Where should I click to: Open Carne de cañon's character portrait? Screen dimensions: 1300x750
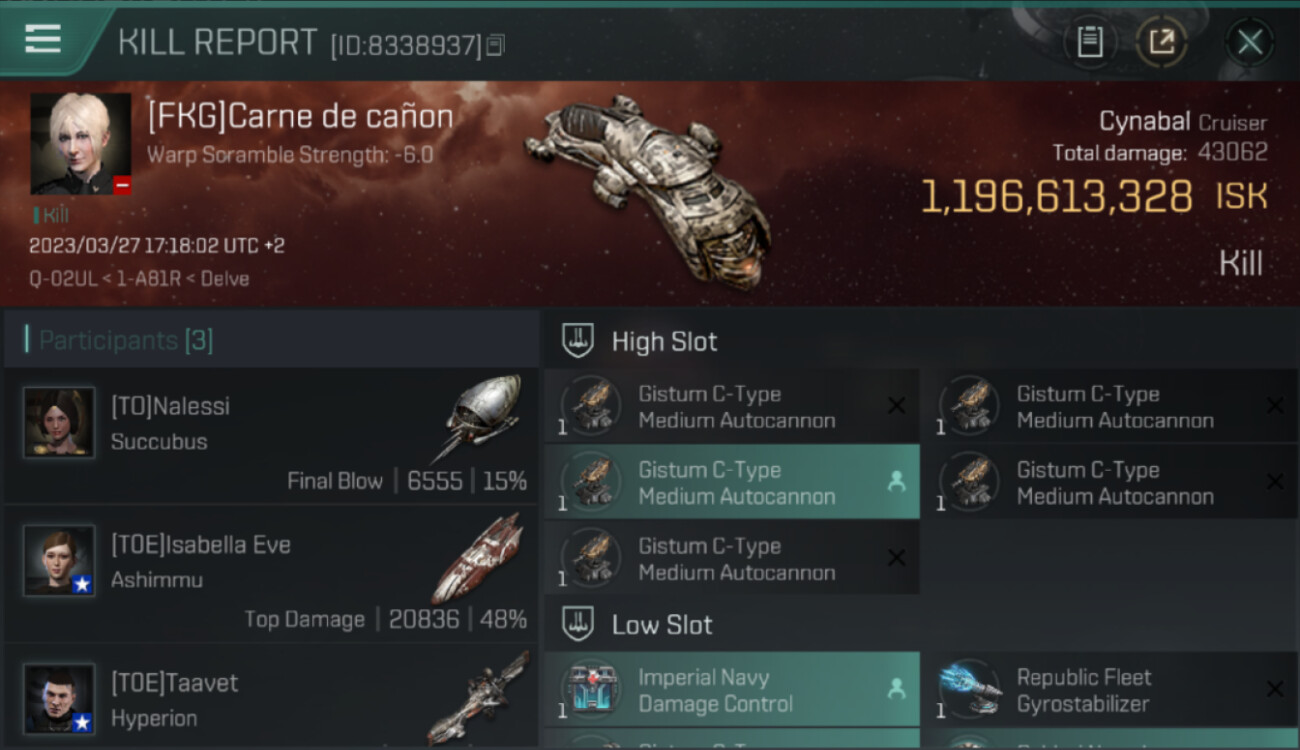(81, 144)
